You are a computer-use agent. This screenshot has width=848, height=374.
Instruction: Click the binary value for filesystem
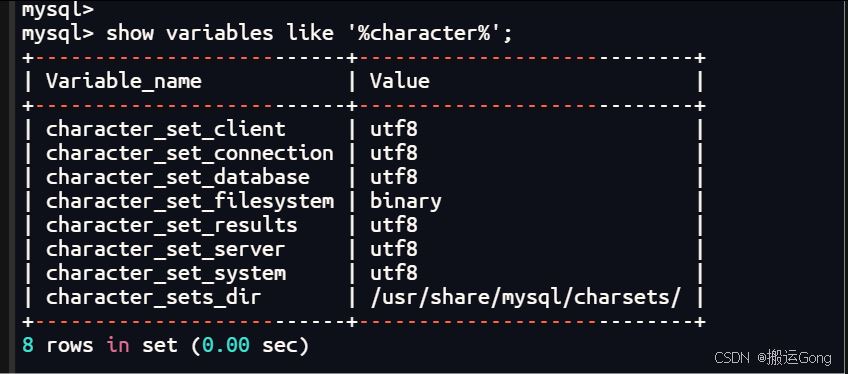pos(406,202)
